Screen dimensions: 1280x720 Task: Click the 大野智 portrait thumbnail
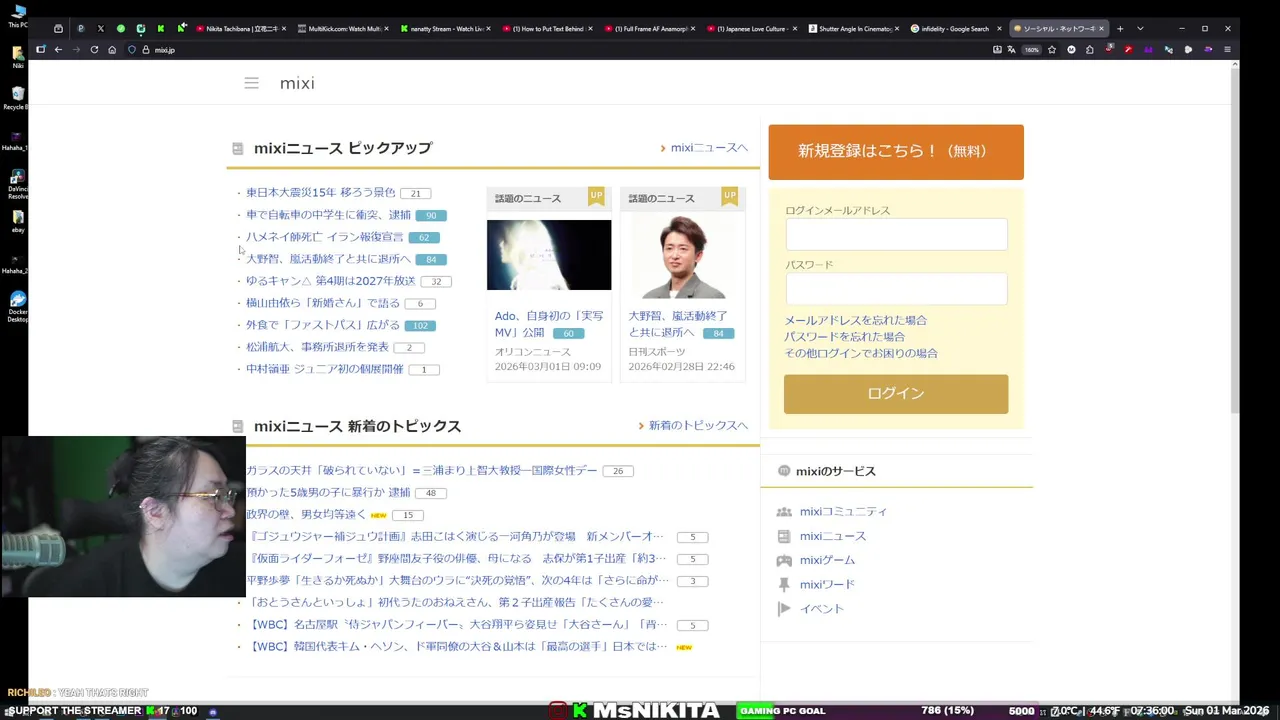point(683,256)
